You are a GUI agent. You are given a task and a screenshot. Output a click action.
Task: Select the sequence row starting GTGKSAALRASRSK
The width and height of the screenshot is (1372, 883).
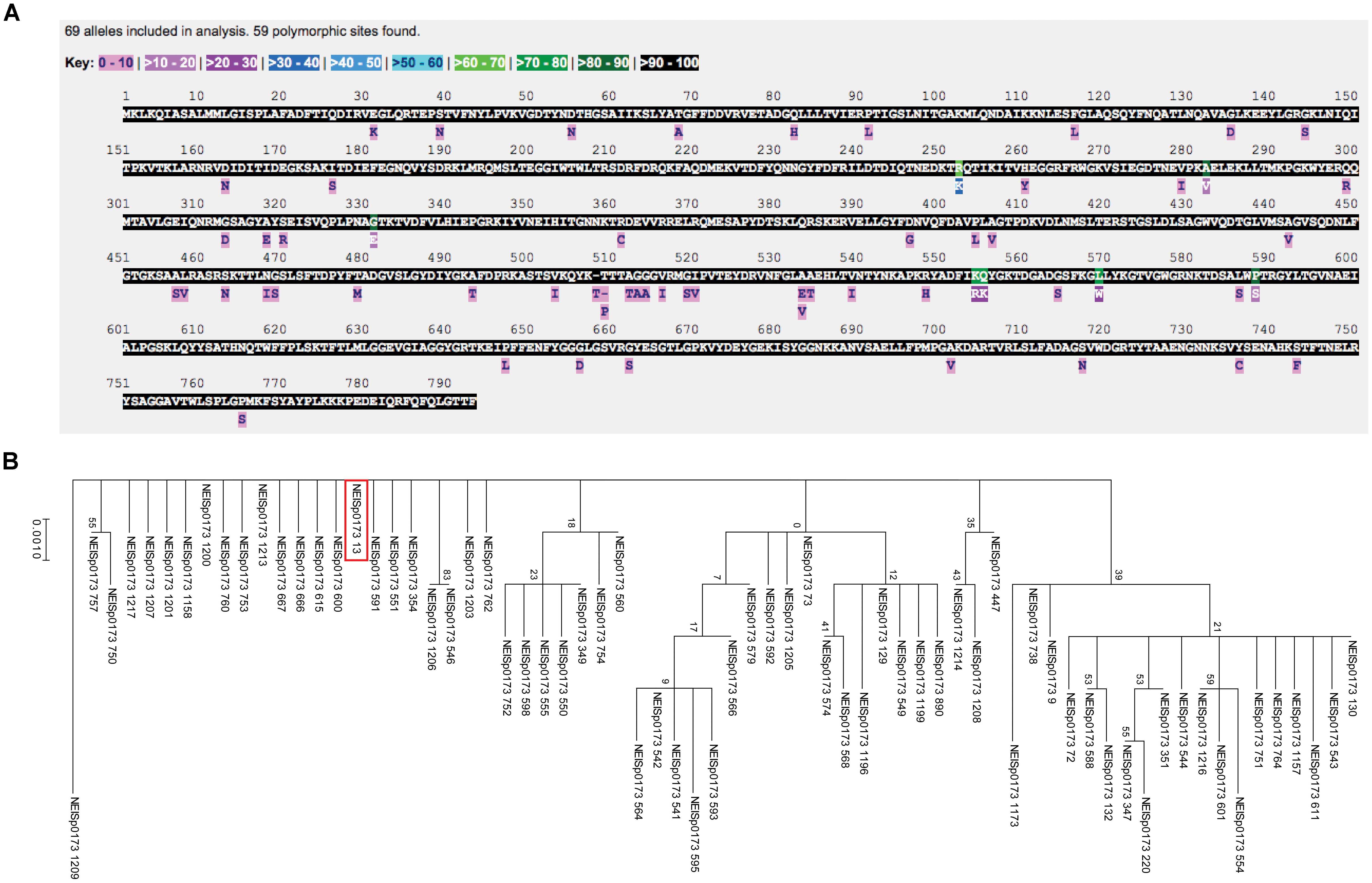(x=741, y=276)
